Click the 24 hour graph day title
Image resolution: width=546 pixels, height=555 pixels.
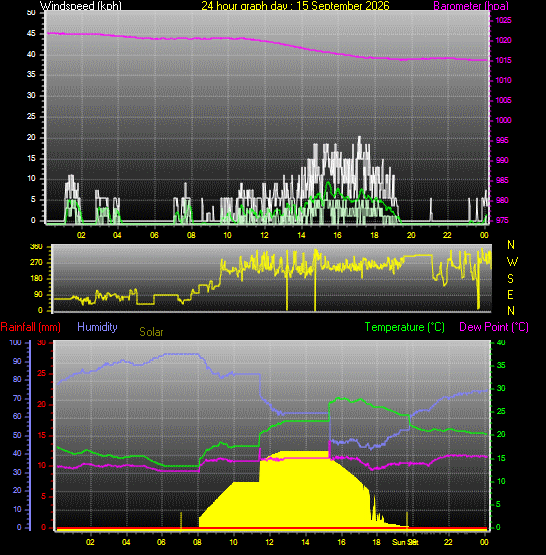point(295,5)
